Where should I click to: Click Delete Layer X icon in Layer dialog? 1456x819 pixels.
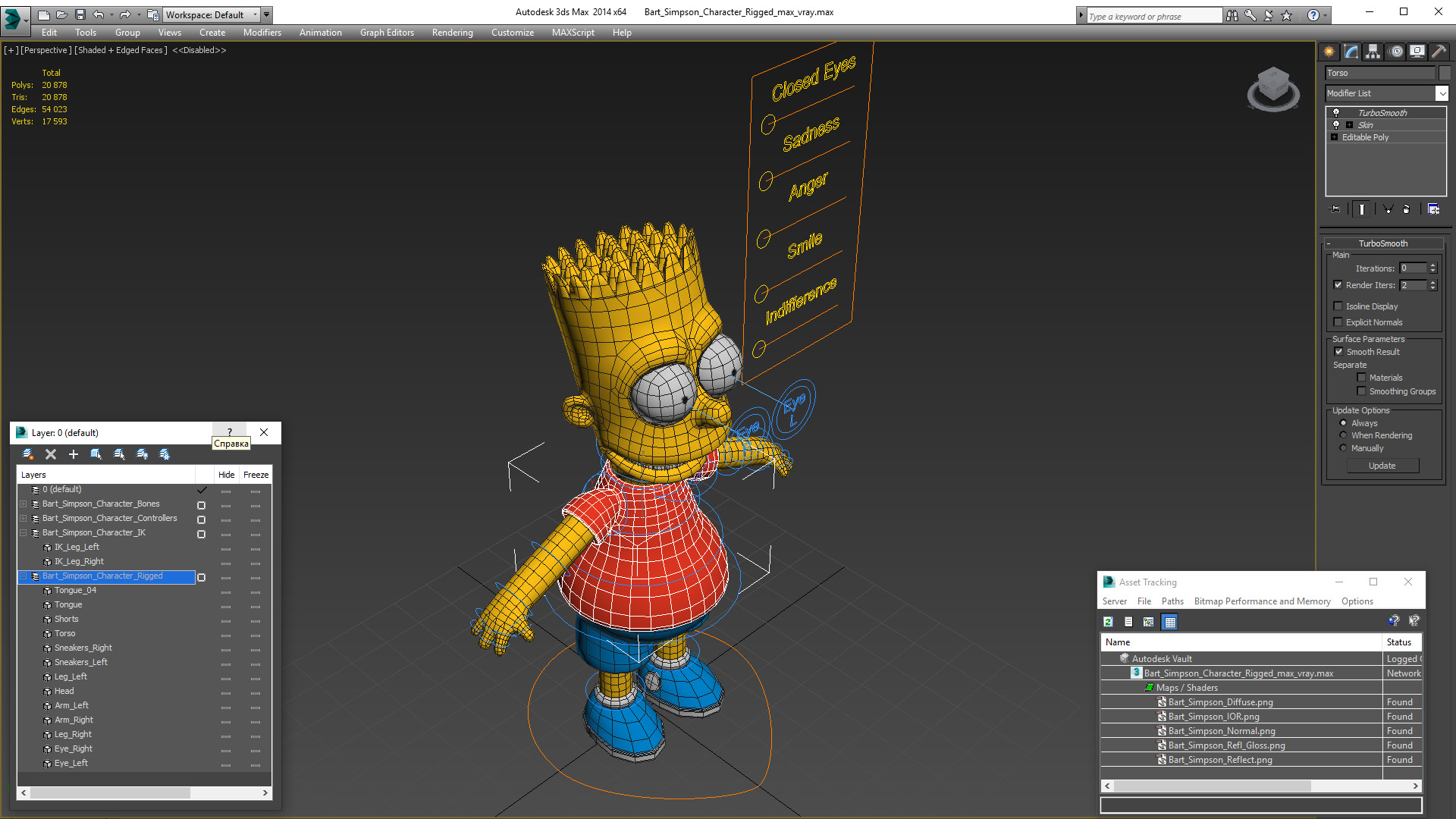click(x=51, y=454)
